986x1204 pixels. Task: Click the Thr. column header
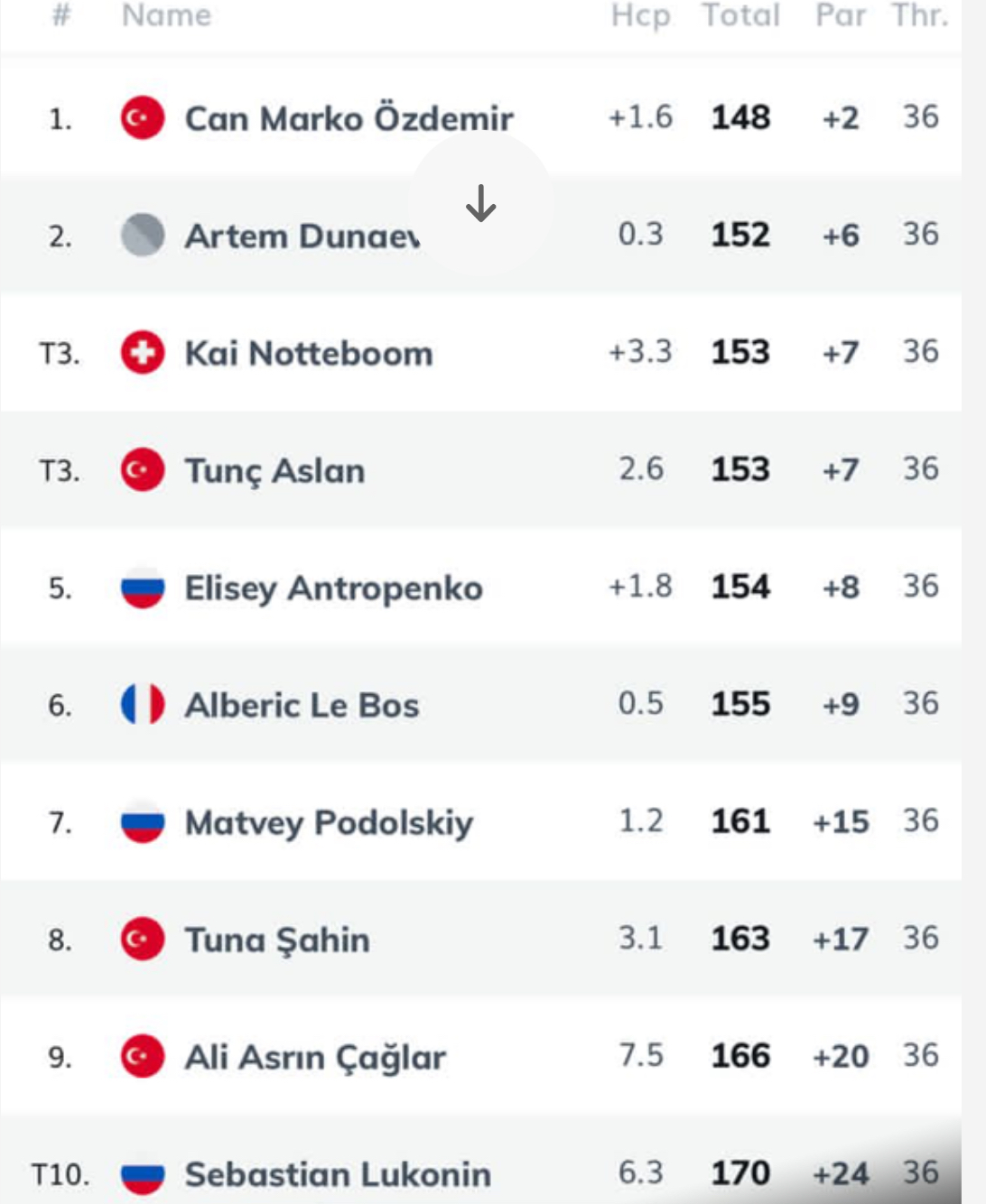tap(920, 15)
